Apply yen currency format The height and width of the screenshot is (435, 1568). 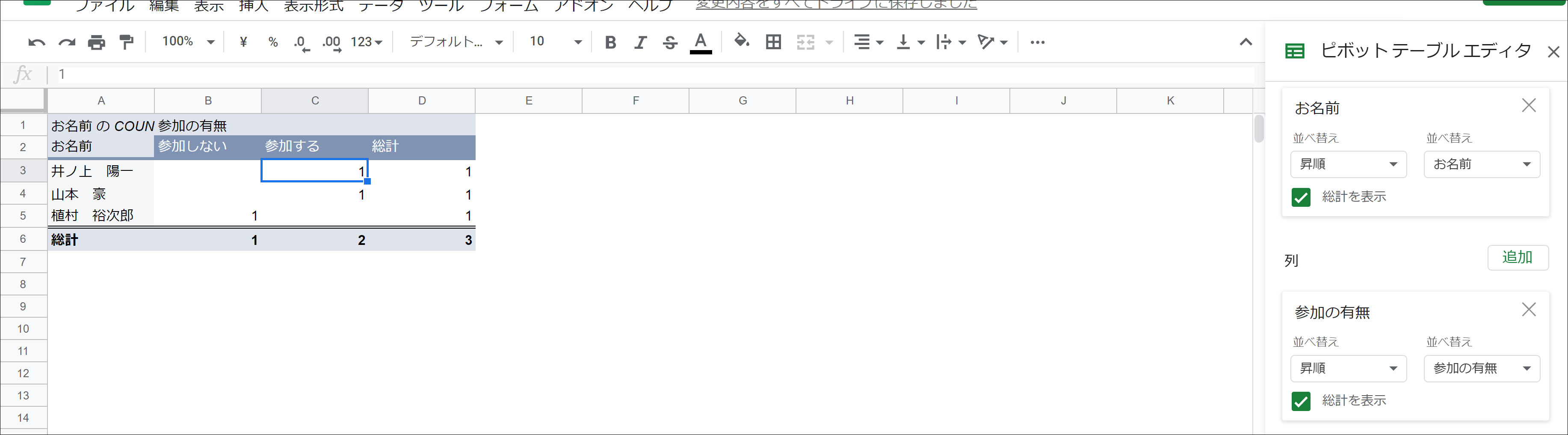coord(243,42)
